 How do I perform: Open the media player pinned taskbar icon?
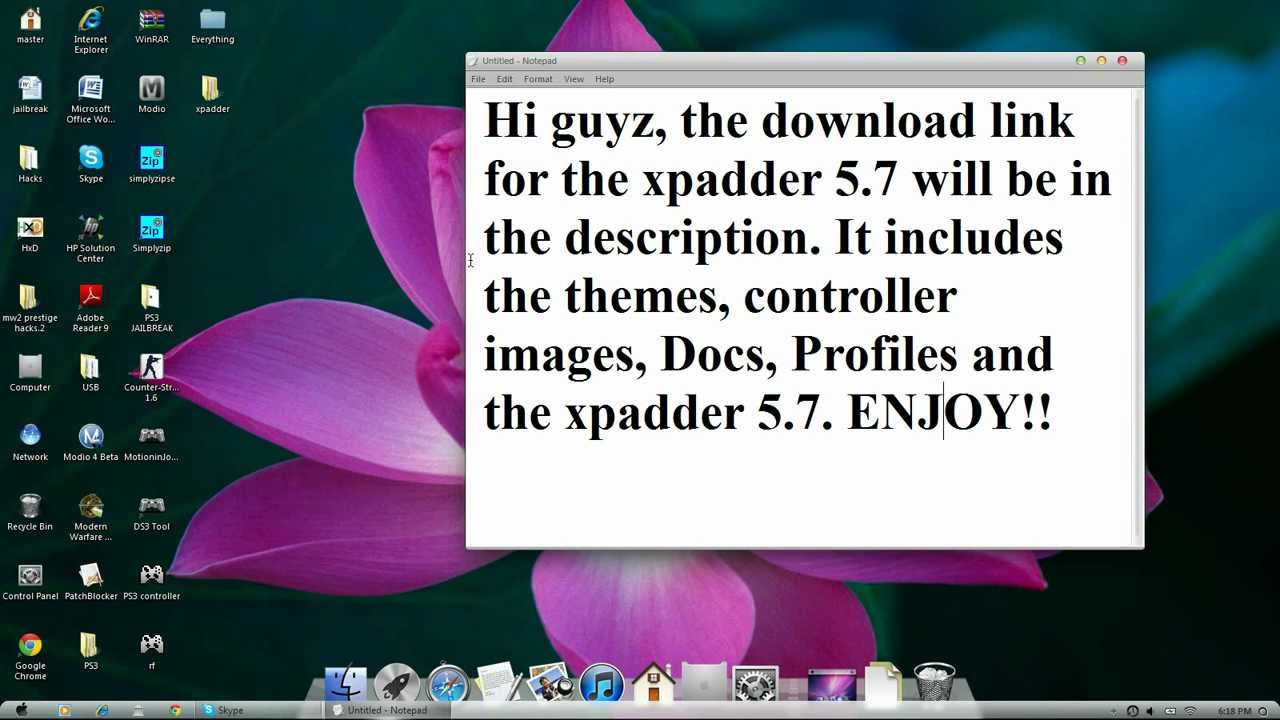(65, 710)
